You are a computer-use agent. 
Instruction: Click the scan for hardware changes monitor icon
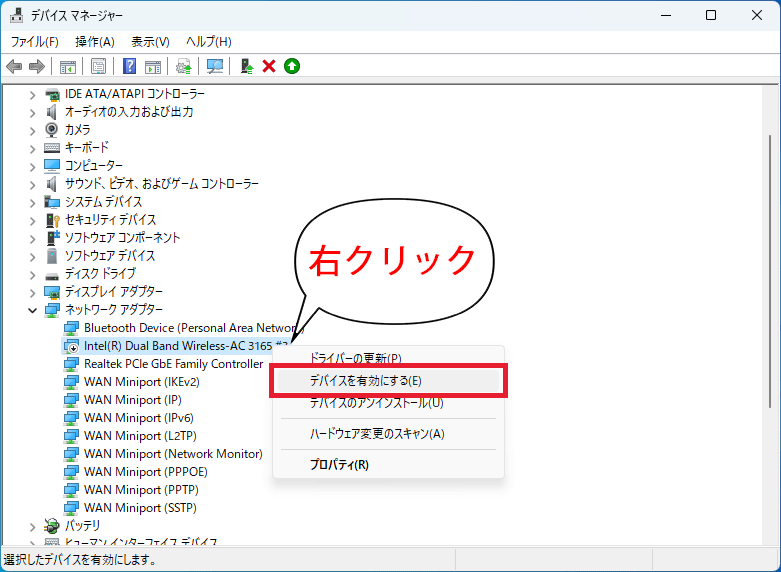click(214, 66)
